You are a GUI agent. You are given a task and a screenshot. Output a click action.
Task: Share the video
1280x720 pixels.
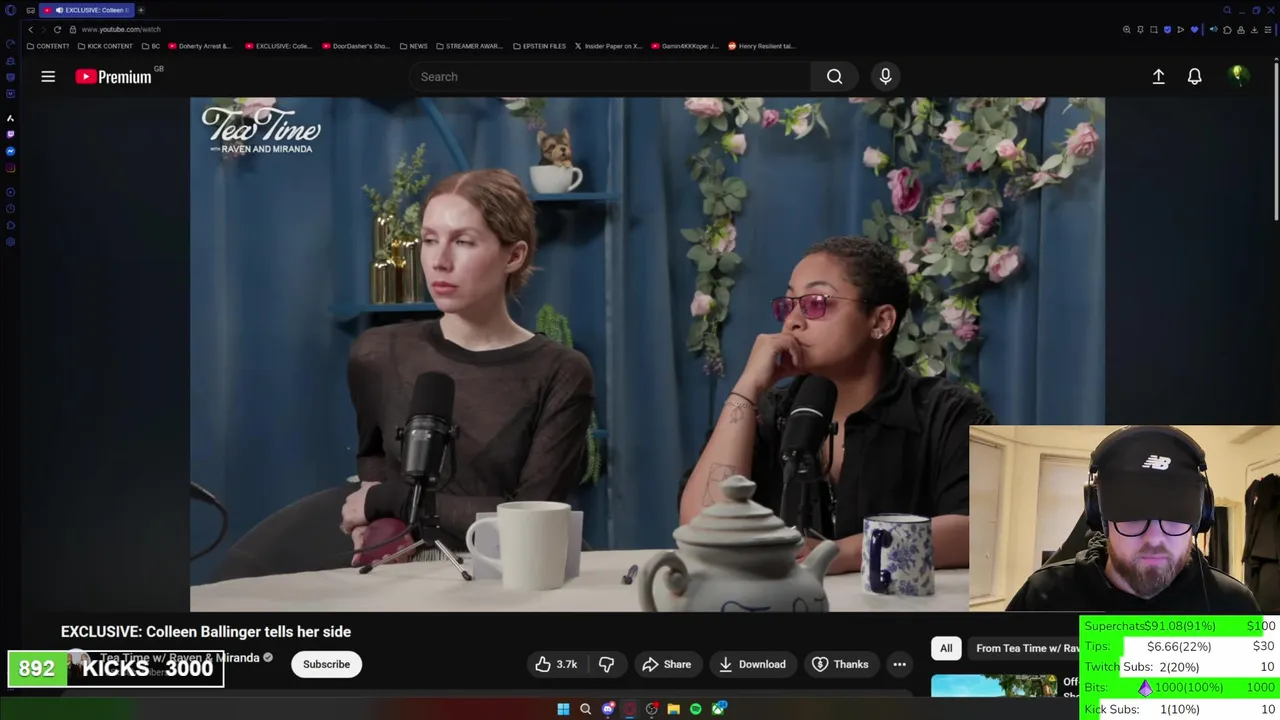pyautogui.click(x=666, y=664)
